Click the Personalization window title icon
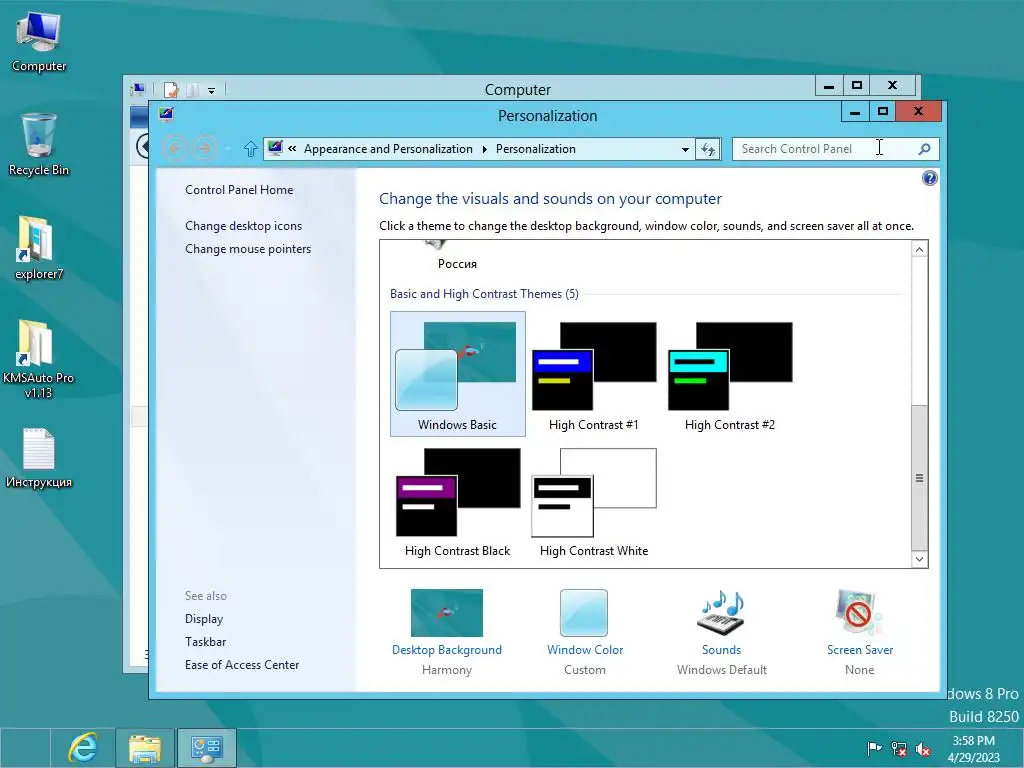1024x768 pixels. pyautogui.click(x=166, y=114)
